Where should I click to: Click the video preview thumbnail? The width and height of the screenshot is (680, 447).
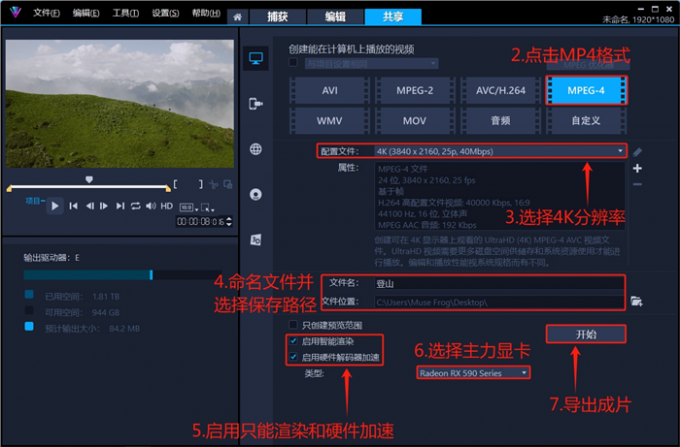click(120, 104)
